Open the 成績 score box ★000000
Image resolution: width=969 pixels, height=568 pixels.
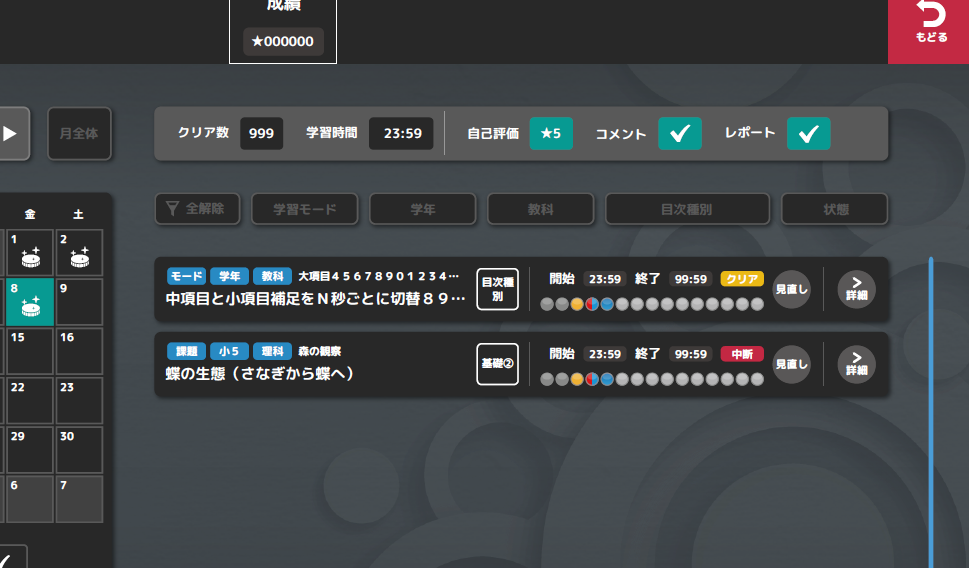coord(283,41)
